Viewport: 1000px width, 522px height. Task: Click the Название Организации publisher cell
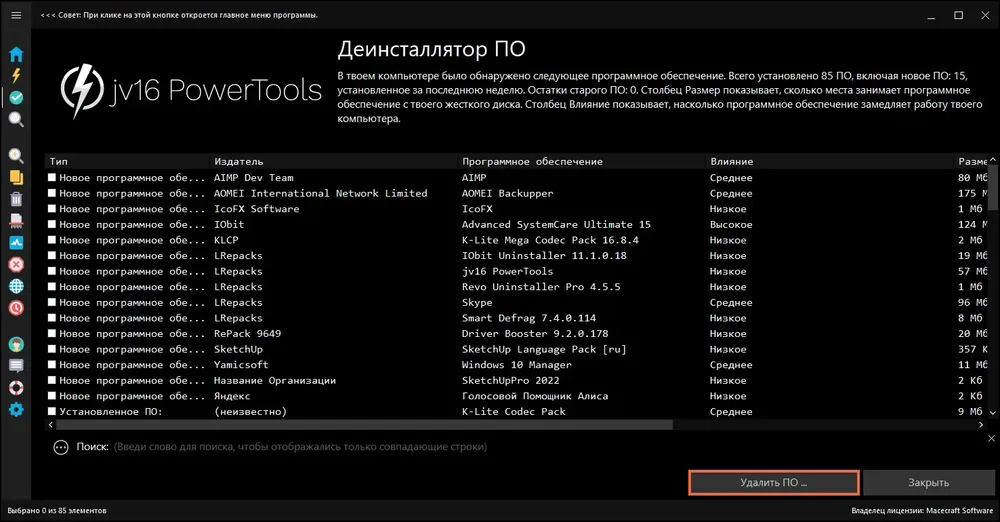pyautogui.click(x=275, y=380)
